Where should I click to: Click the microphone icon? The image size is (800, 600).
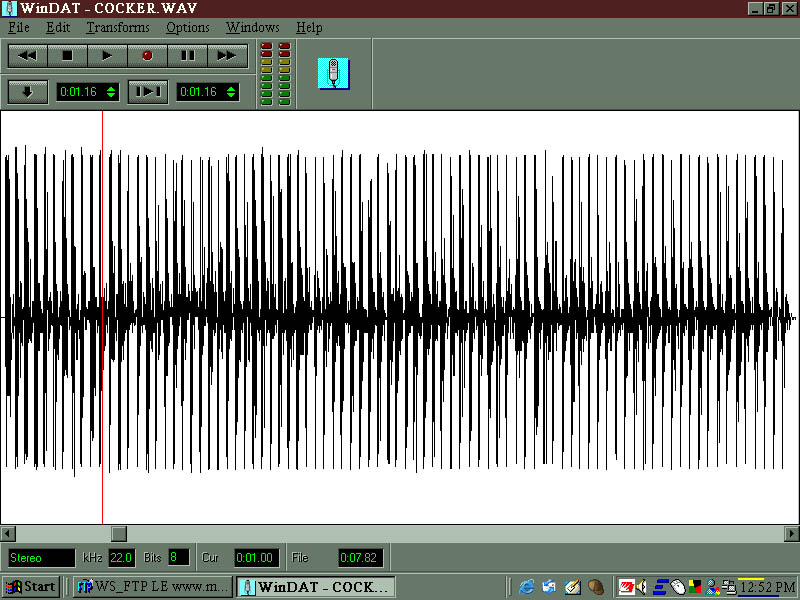[x=333, y=73]
